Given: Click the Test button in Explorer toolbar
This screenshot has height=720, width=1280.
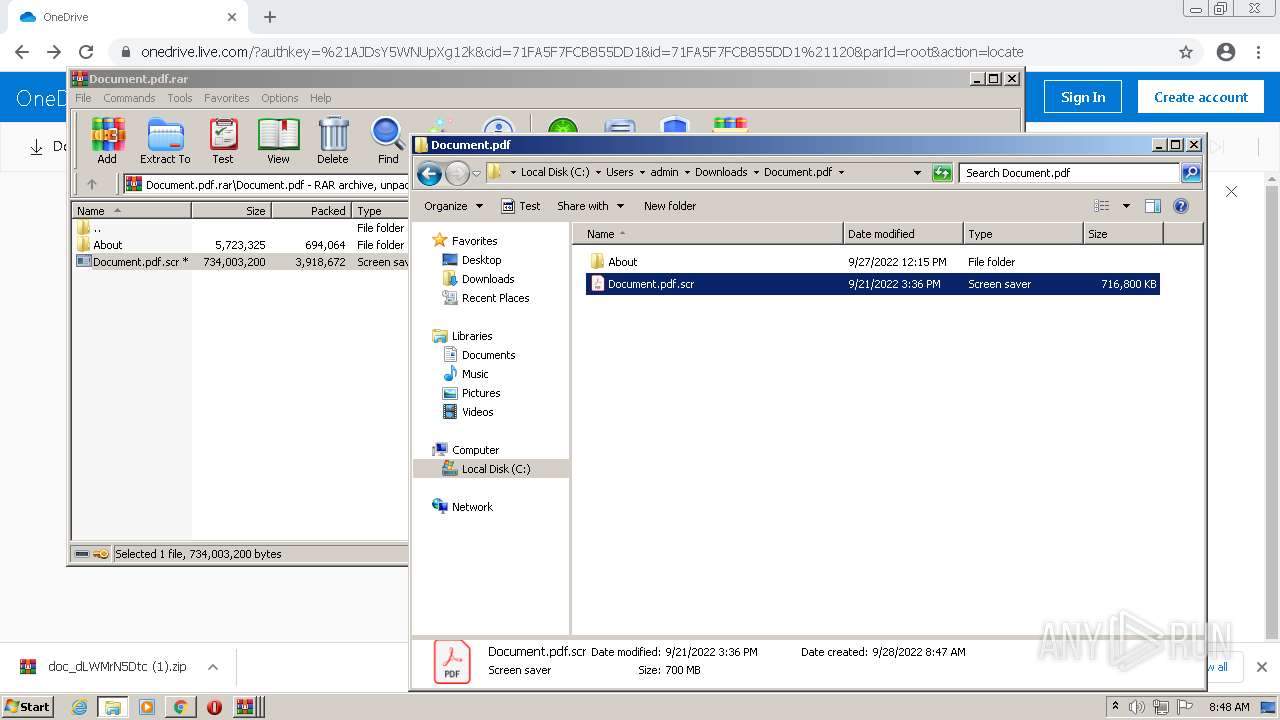Looking at the screenshot, I should tap(520, 206).
